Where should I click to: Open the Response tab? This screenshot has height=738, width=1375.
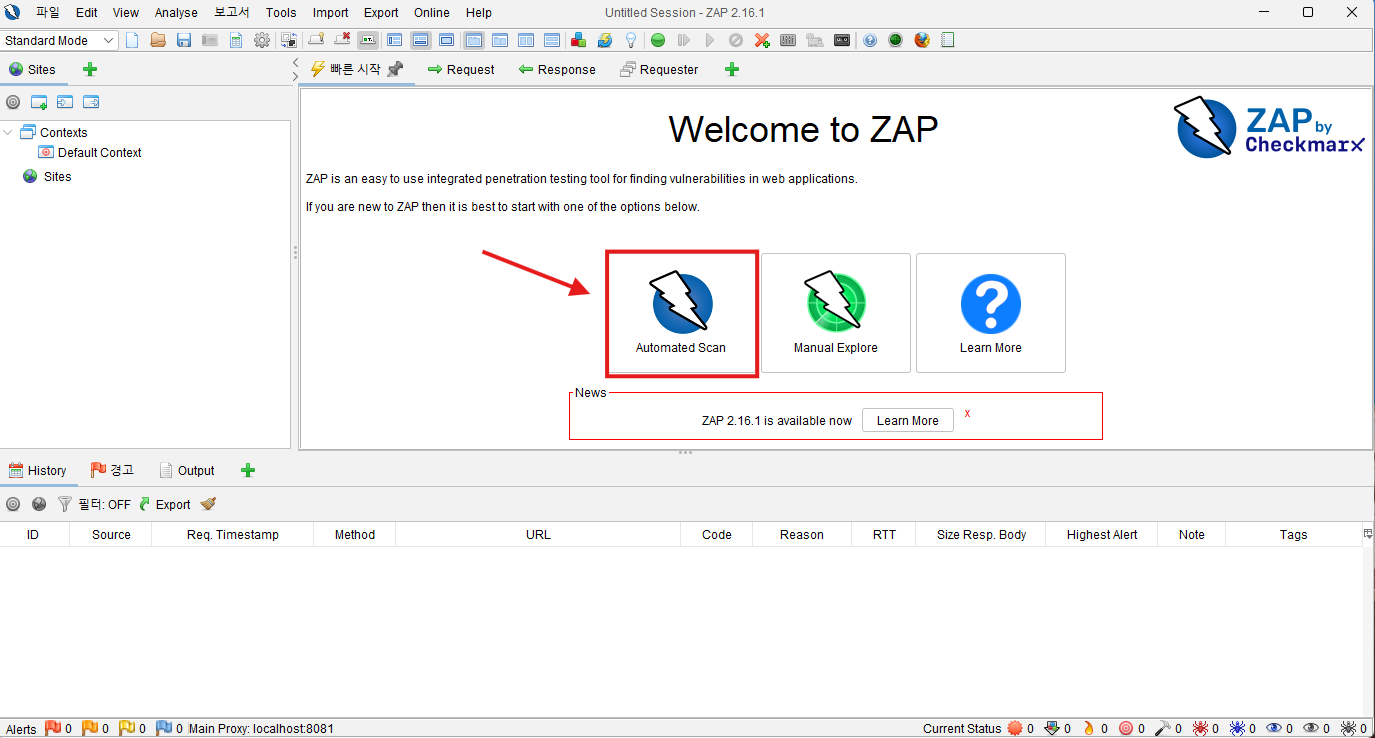[557, 69]
